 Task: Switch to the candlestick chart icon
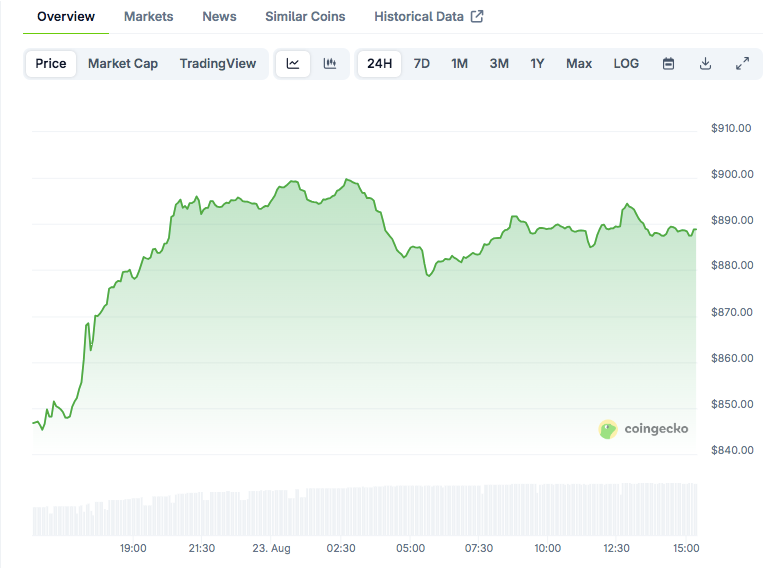click(329, 63)
